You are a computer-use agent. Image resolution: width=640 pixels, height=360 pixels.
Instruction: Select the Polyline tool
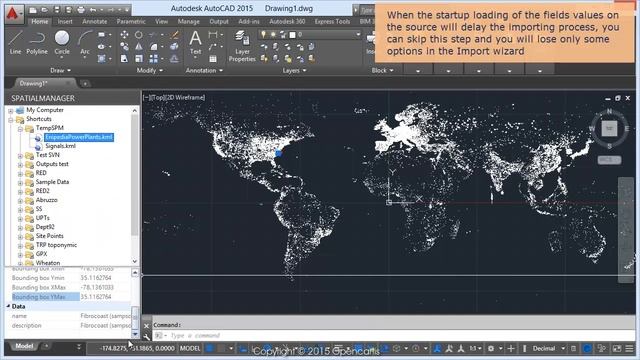pos(37,42)
